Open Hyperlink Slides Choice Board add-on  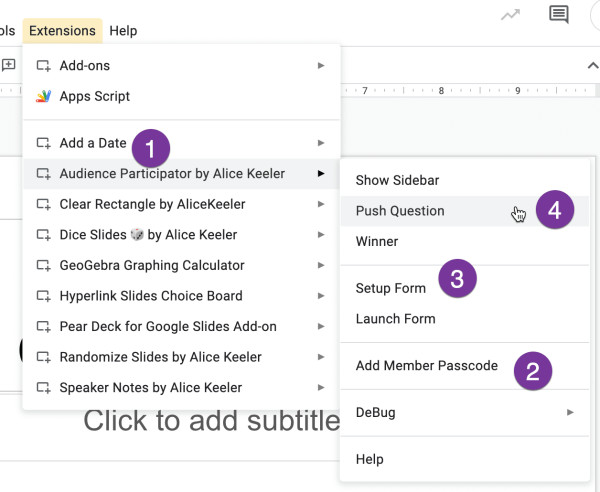click(x=182, y=296)
